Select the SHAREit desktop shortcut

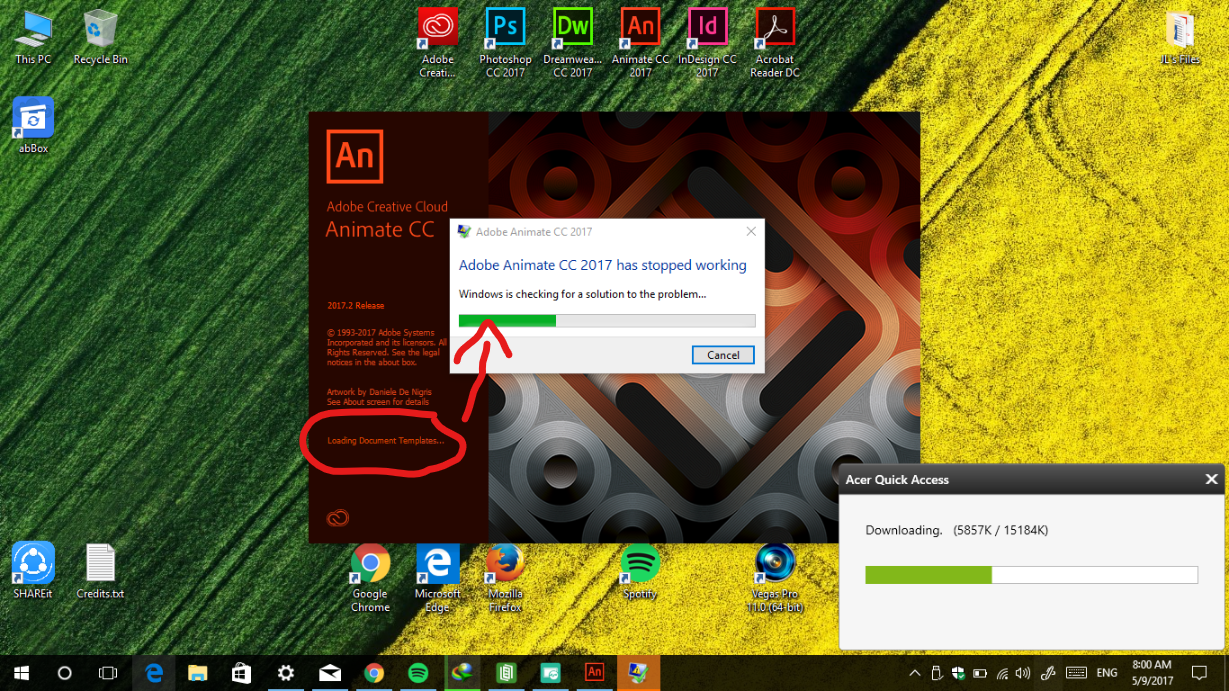tap(33, 570)
